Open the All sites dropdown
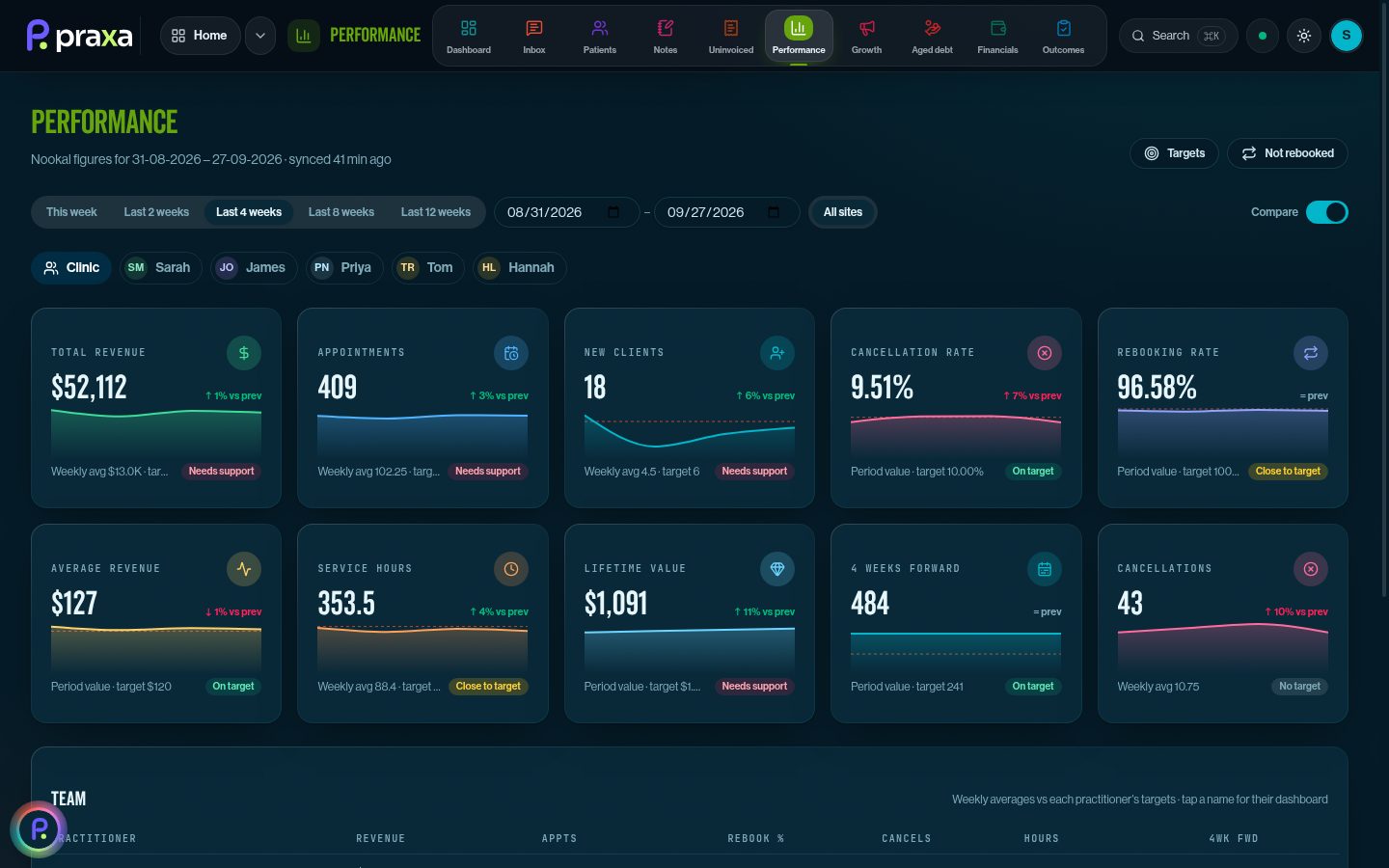The width and height of the screenshot is (1389, 868). point(843,212)
